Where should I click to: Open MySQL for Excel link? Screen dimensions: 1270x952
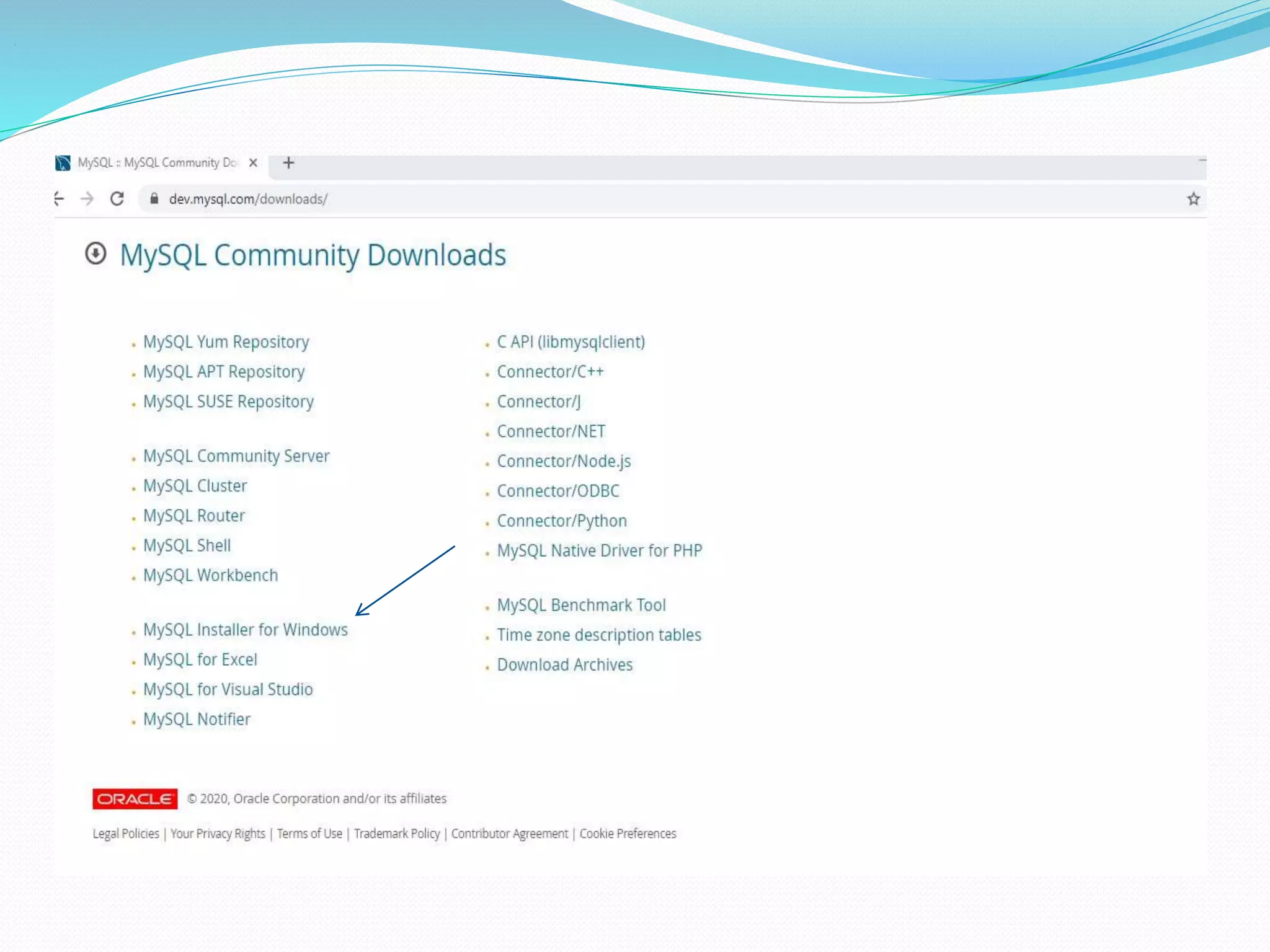click(x=200, y=659)
